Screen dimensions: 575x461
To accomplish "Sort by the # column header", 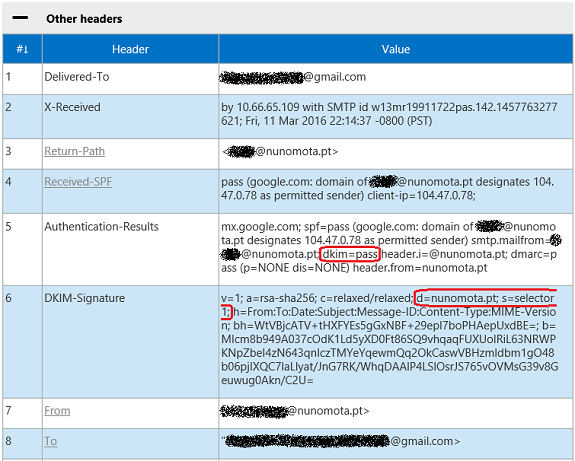I will pos(22,49).
